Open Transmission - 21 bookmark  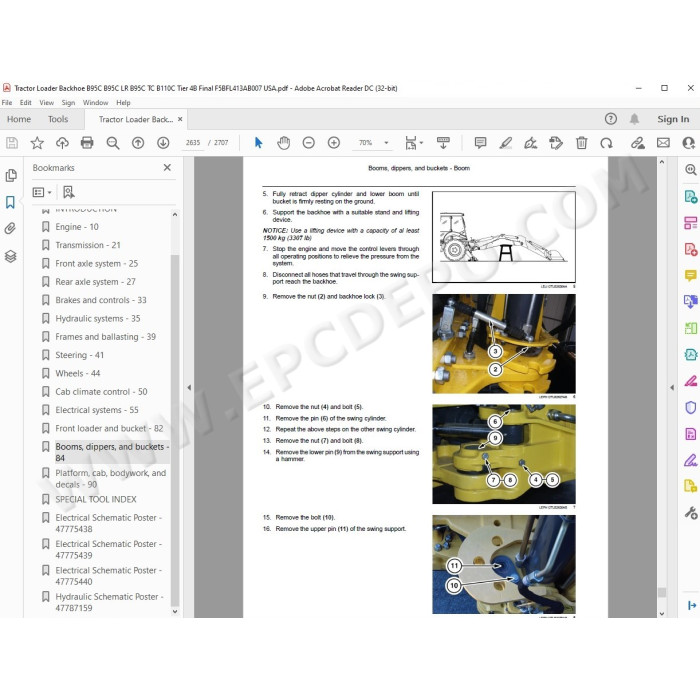click(88, 245)
